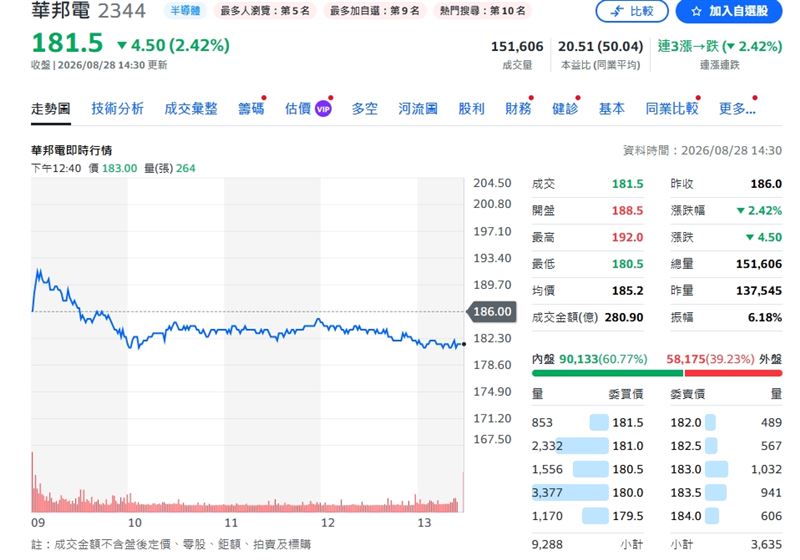This screenshot has width=800, height=560.
Task: Click ask volume 1,032
Action: coord(766,469)
